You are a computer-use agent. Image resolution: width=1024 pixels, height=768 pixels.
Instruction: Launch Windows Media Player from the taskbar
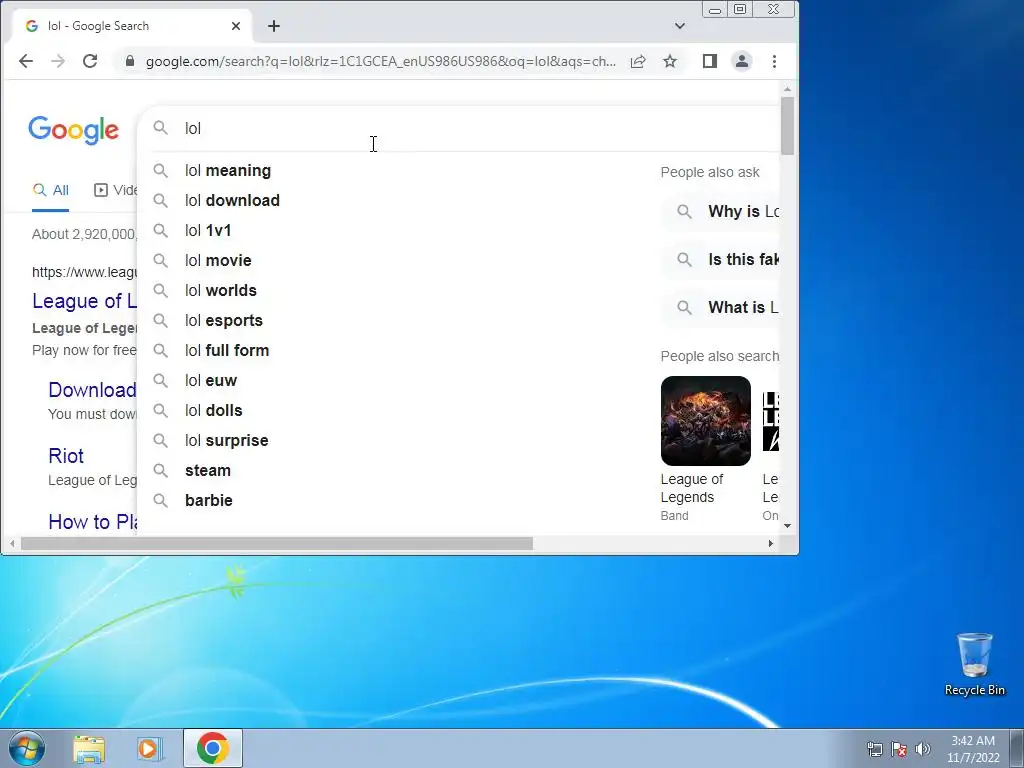(x=149, y=748)
